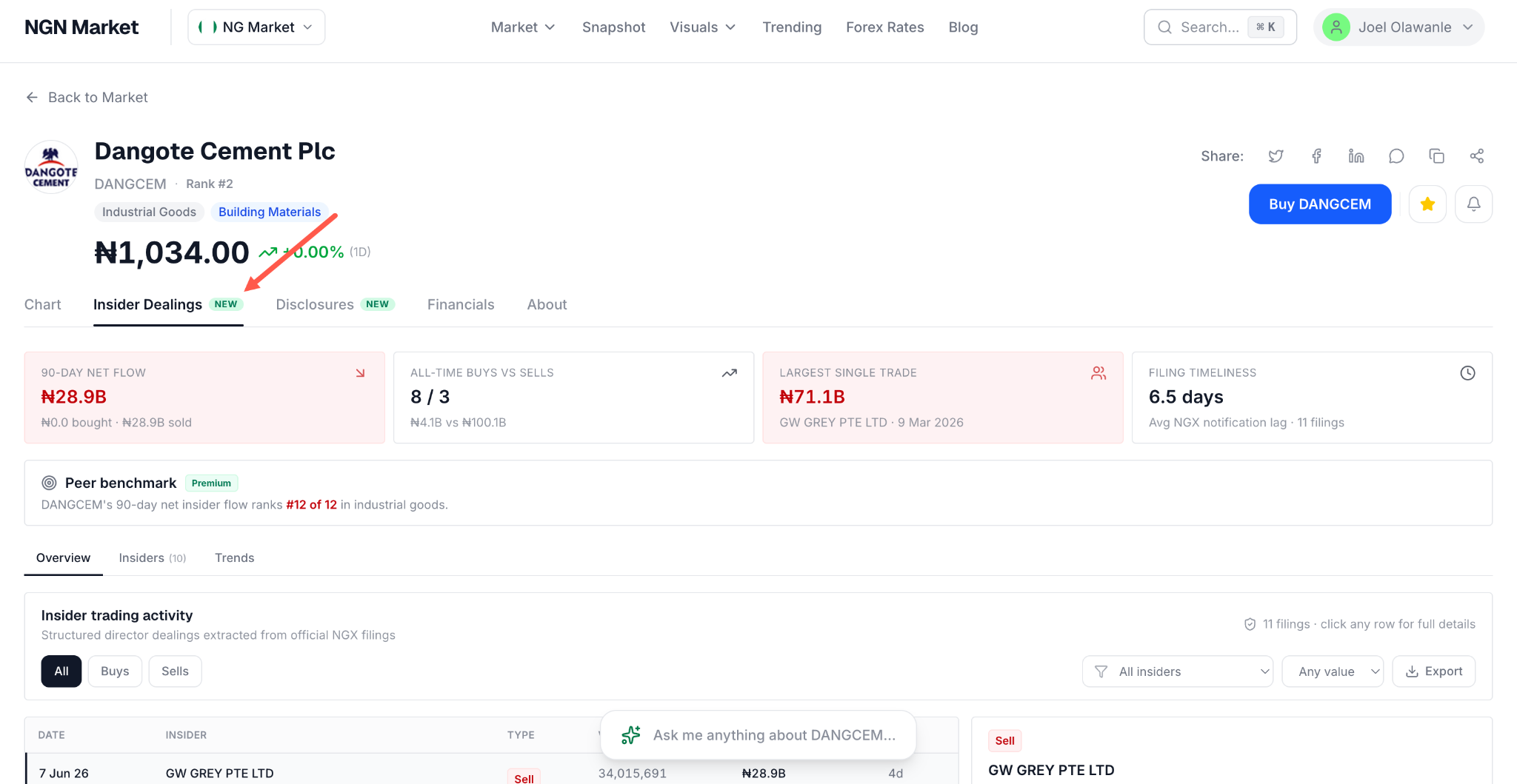Open the Trending page
Image resolution: width=1517 pixels, height=784 pixels.
click(x=792, y=27)
